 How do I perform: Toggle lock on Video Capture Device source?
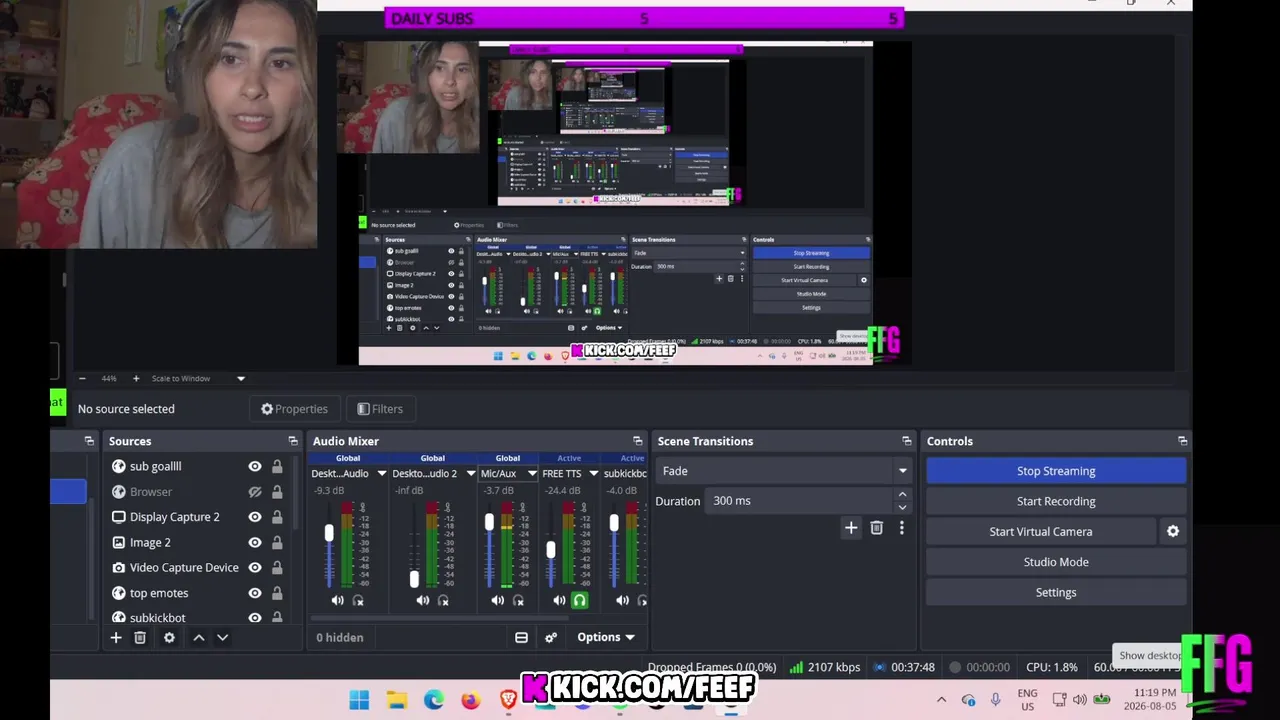pyautogui.click(x=277, y=567)
